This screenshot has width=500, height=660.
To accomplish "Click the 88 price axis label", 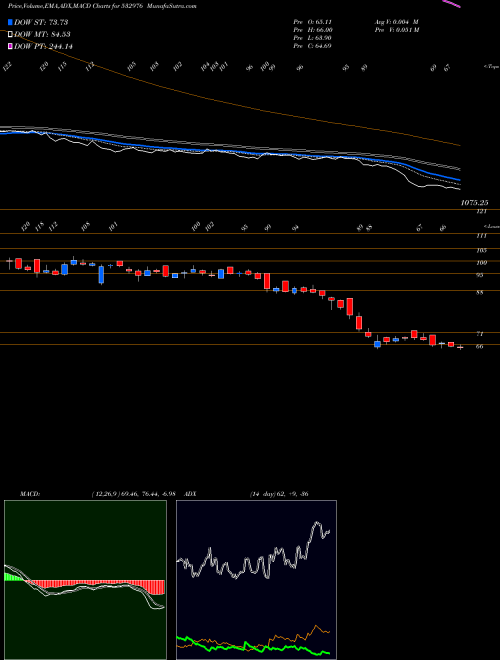I will [479, 293].
